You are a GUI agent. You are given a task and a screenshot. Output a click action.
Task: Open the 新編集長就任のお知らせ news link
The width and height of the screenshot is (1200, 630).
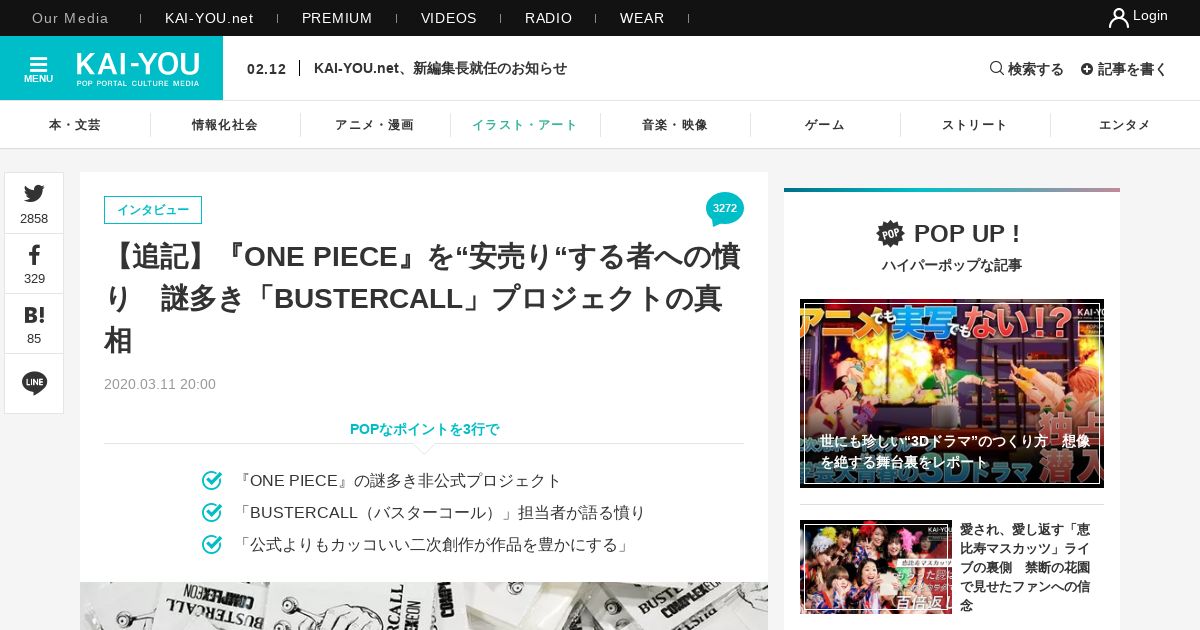[x=440, y=68]
